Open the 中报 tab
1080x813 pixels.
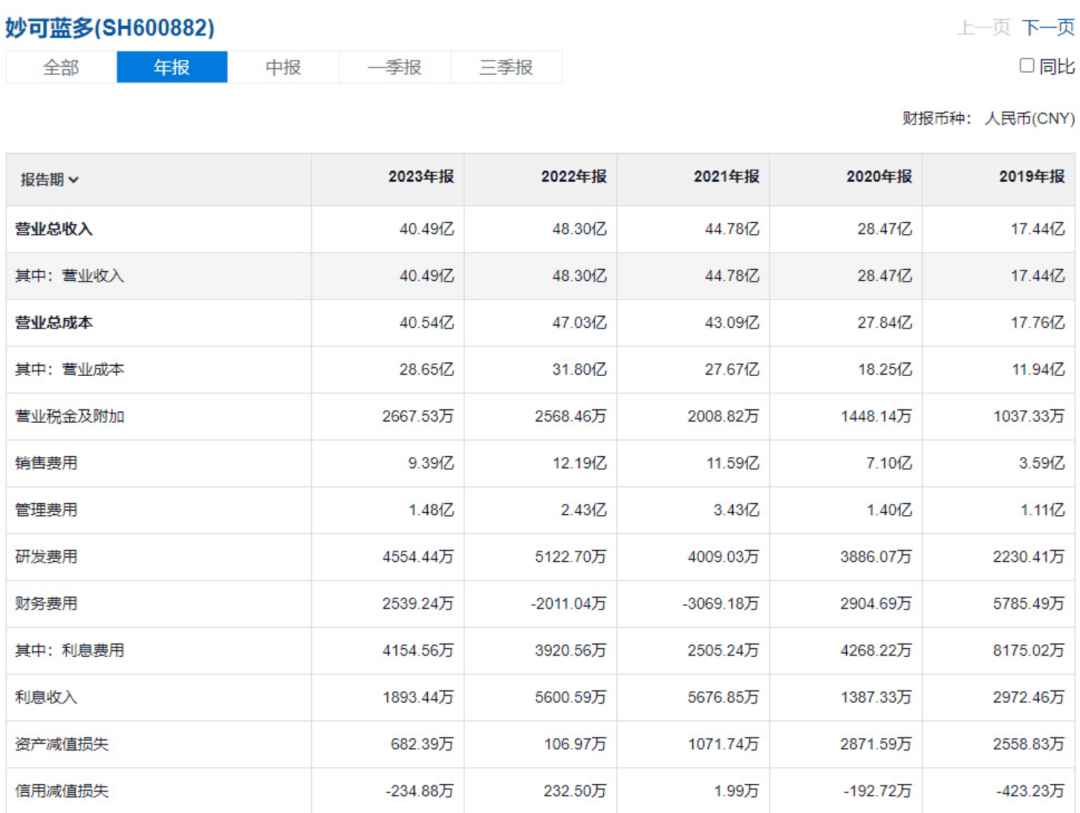point(283,67)
